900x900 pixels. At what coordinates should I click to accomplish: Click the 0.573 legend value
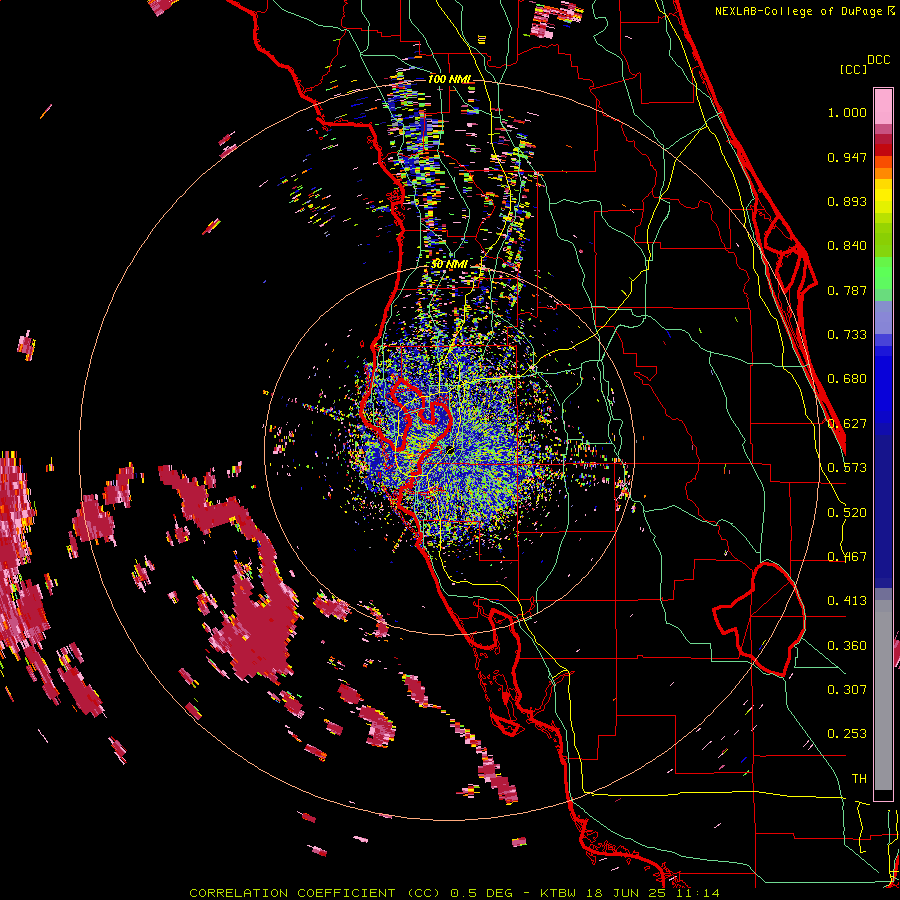coord(847,468)
